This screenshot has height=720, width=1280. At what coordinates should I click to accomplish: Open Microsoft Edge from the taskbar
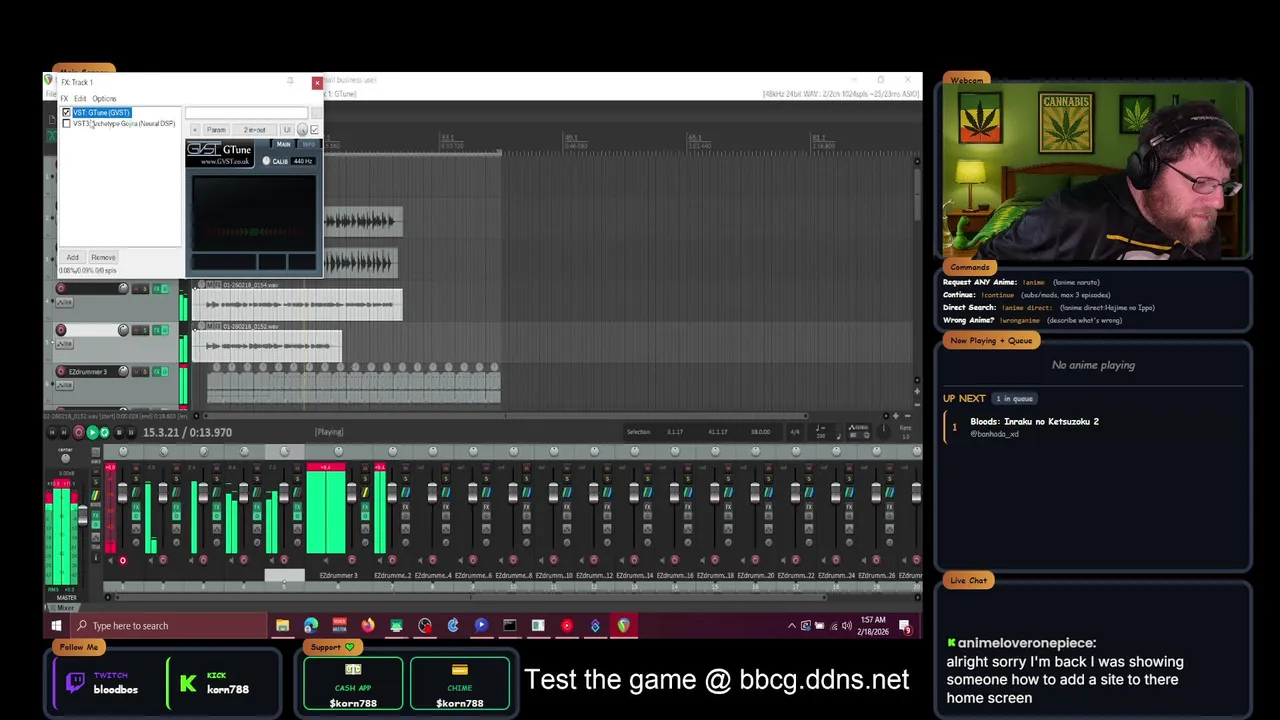coord(311,626)
